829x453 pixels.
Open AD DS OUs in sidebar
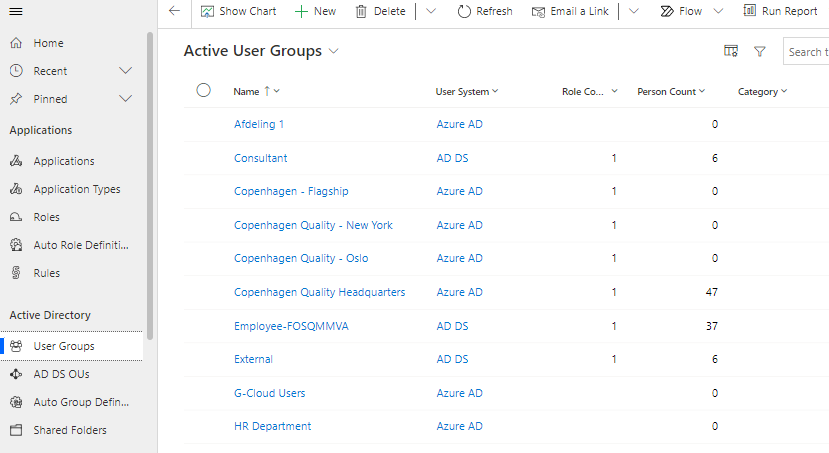pyautogui.click(x=63, y=374)
